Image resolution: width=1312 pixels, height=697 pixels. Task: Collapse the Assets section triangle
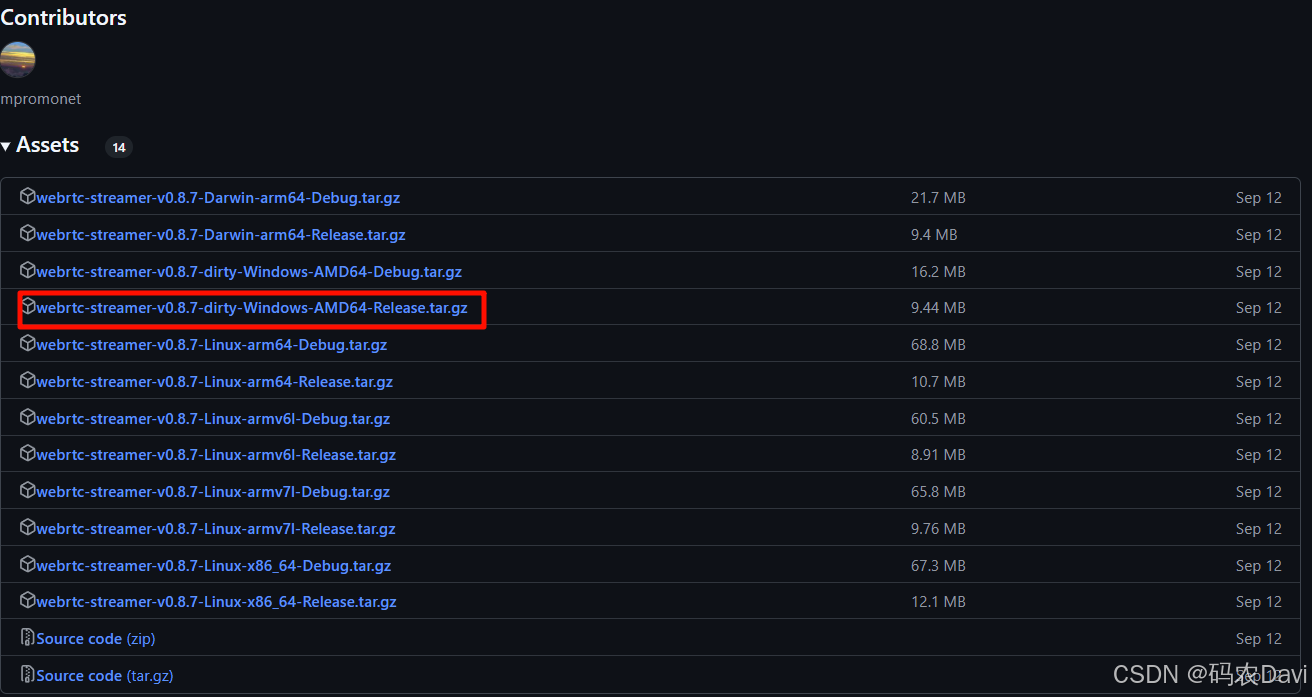[6, 146]
